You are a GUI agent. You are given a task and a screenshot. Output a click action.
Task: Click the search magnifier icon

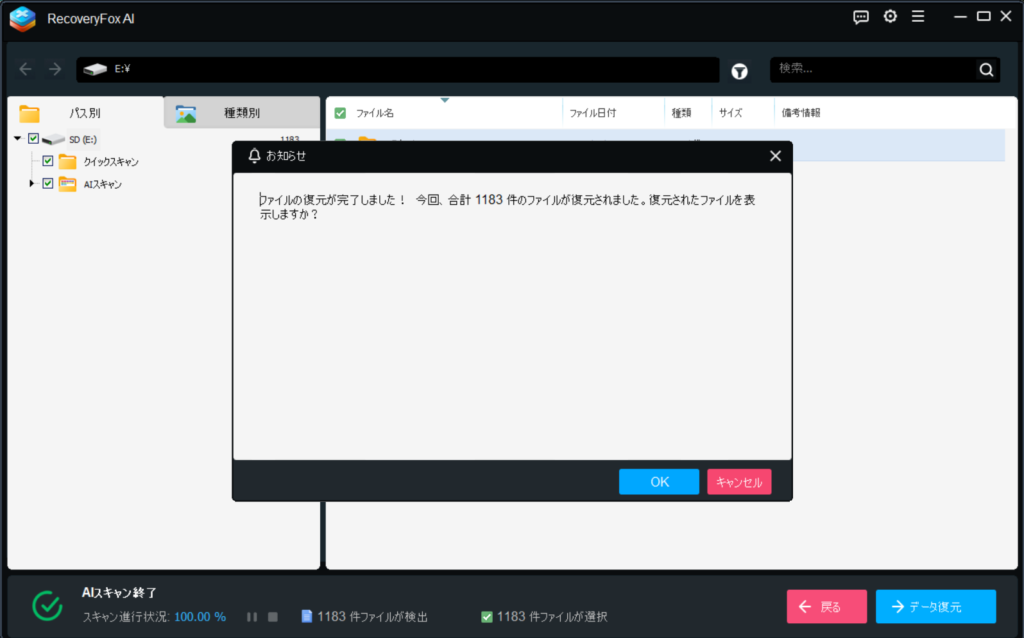tap(986, 70)
